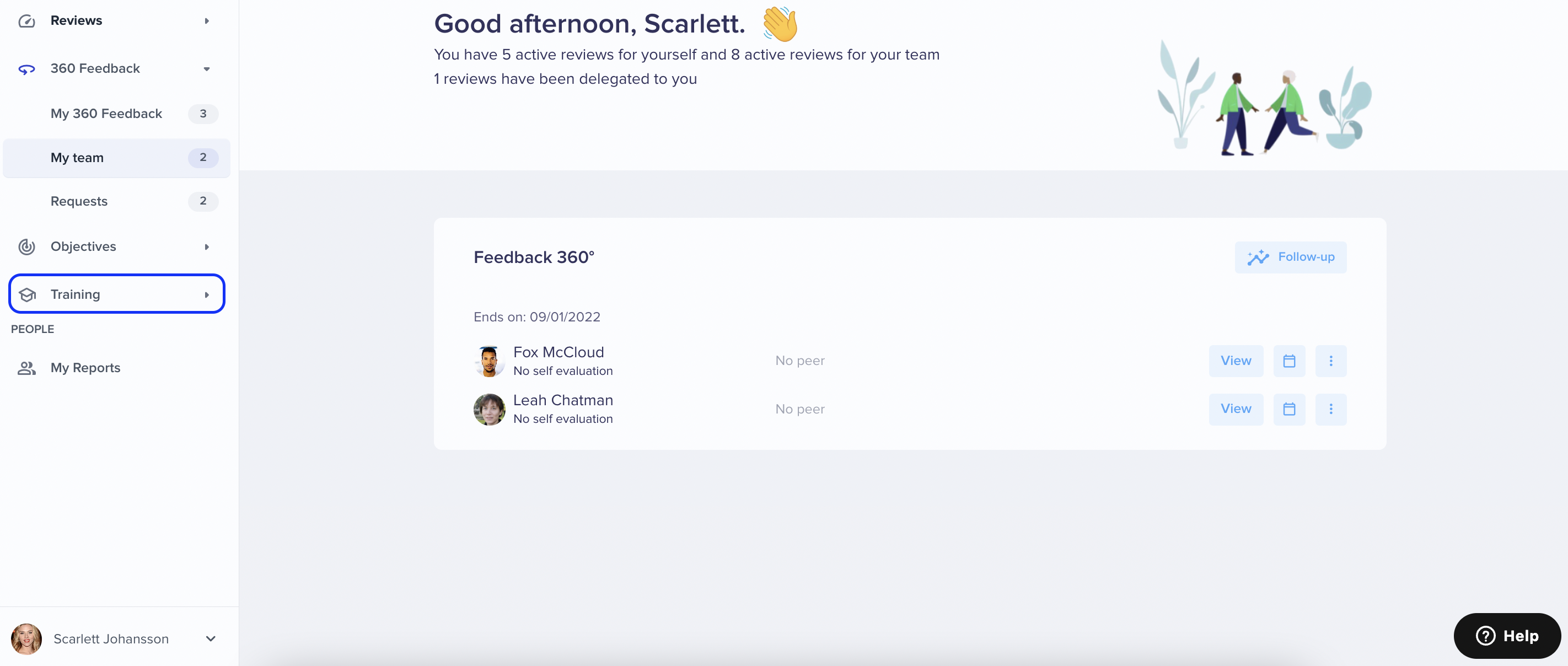Expand the Reviews menu arrow
Image resolution: width=1568 pixels, height=666 pixels.
click(207, 22)
